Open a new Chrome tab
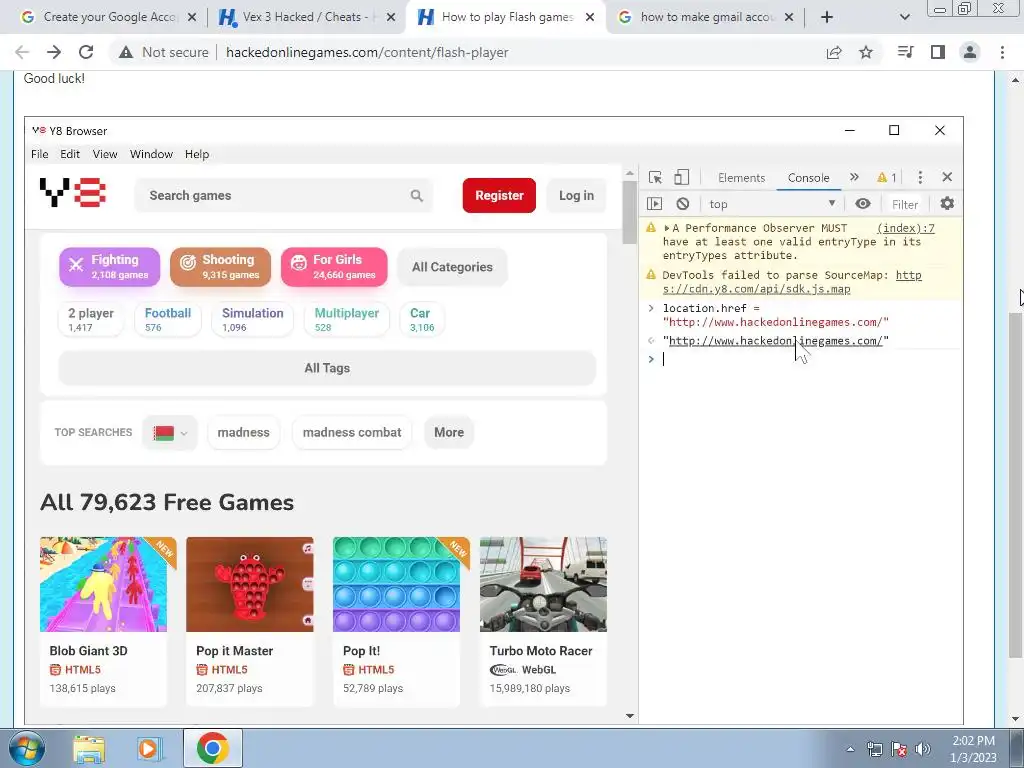The image size is (1024, 768). tap(827, 17)
